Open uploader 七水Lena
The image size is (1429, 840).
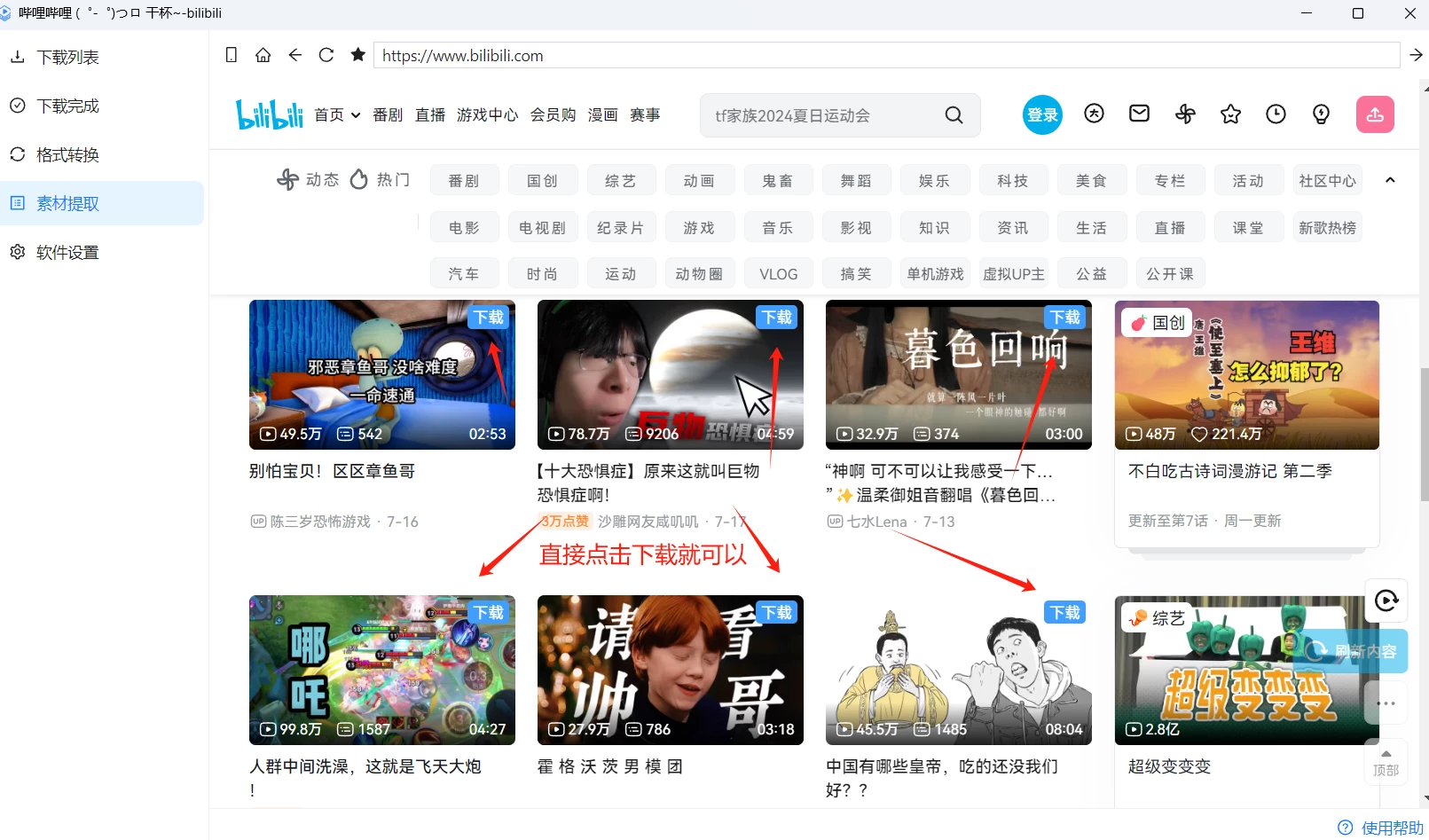coord(876,522)
